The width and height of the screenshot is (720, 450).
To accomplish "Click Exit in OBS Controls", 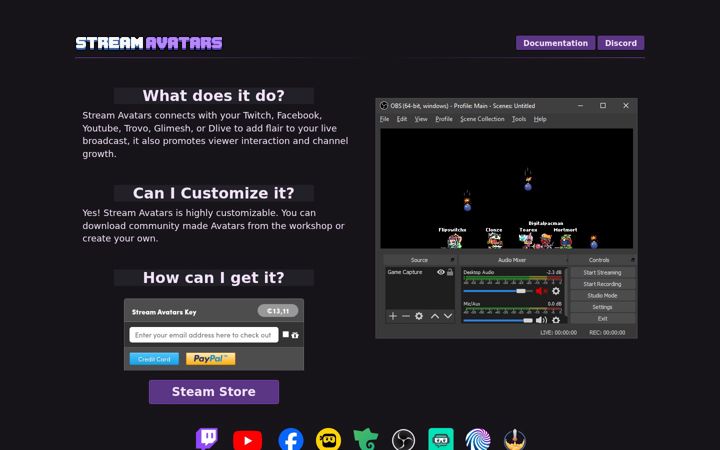I will 602,318.
